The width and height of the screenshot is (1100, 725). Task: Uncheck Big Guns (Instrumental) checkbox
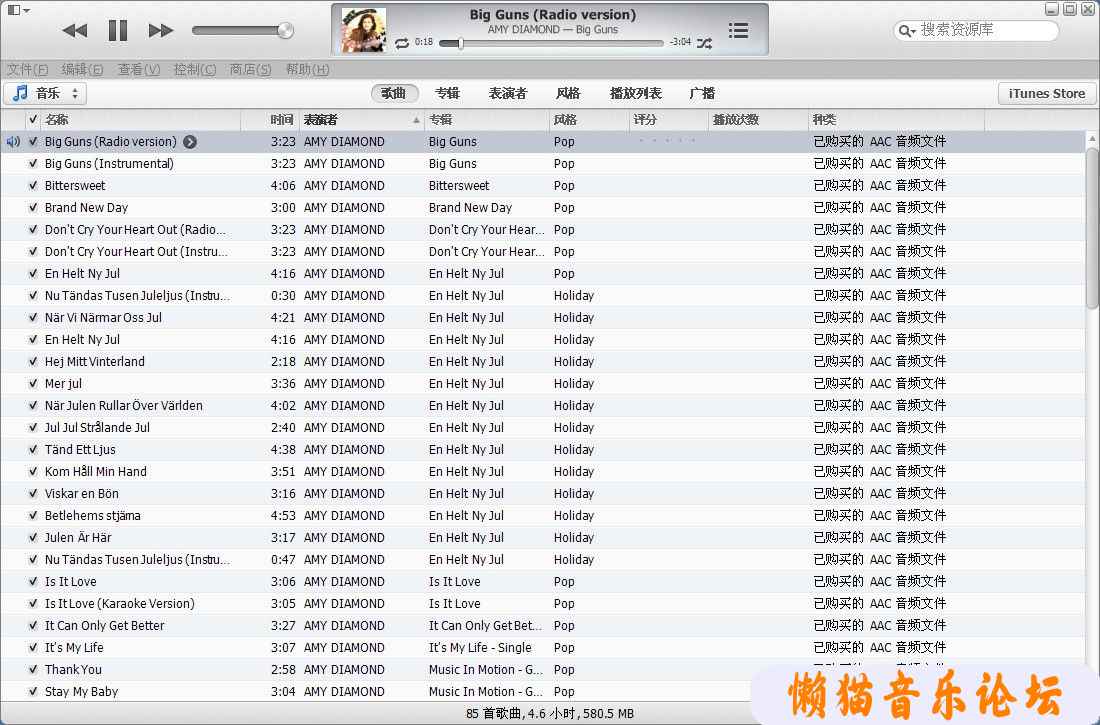point(33,164)
